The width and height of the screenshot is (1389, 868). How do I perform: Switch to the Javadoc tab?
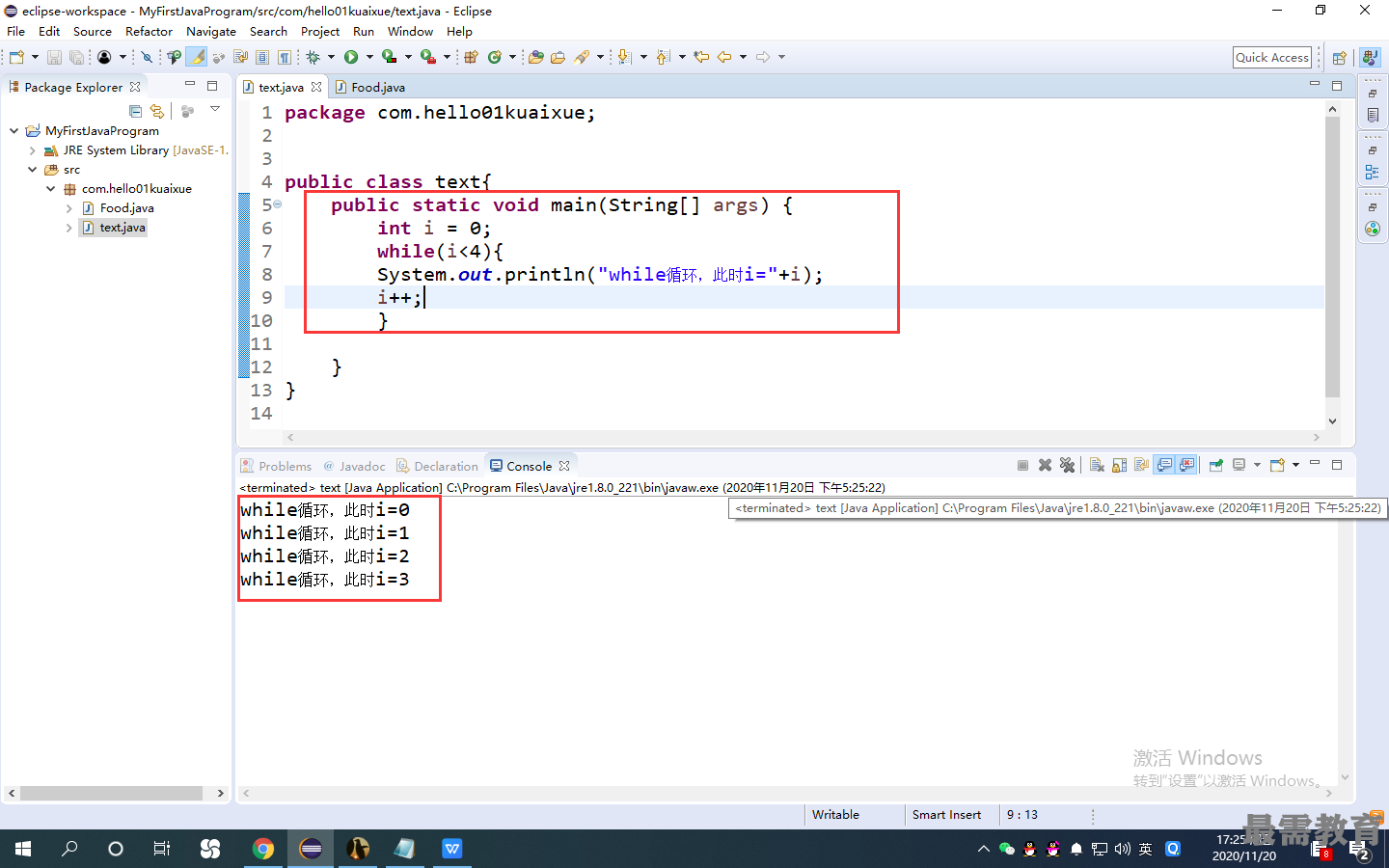point(354,466)
